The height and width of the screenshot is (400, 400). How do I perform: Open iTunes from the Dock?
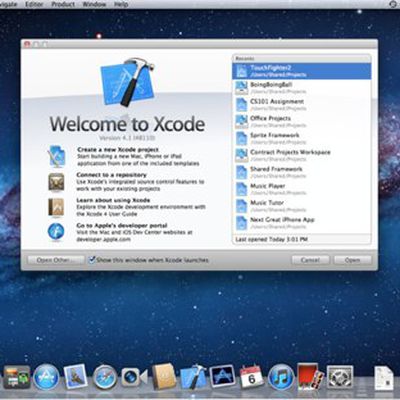281,378
